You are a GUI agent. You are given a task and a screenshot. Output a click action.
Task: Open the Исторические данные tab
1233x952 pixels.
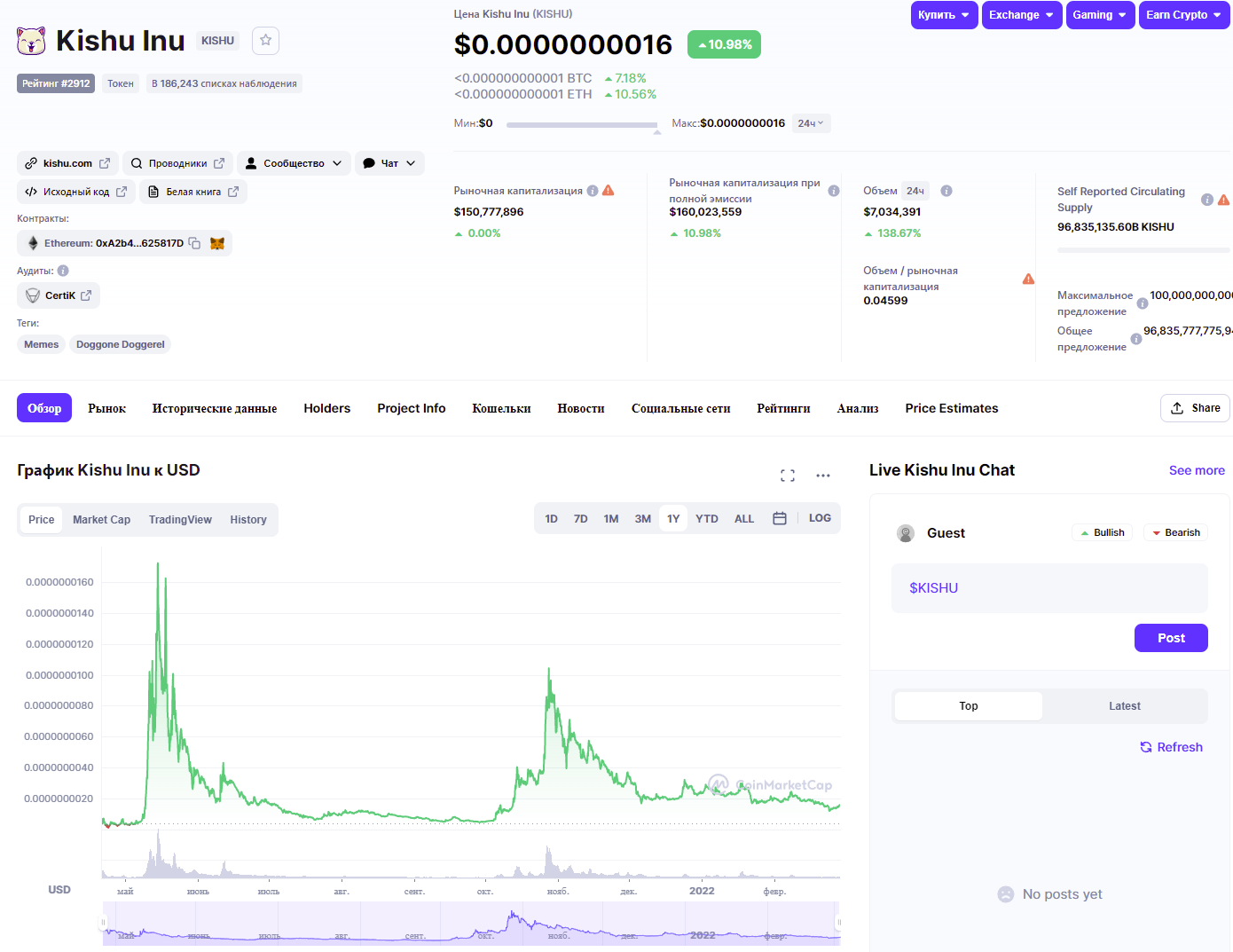(215, 408)
